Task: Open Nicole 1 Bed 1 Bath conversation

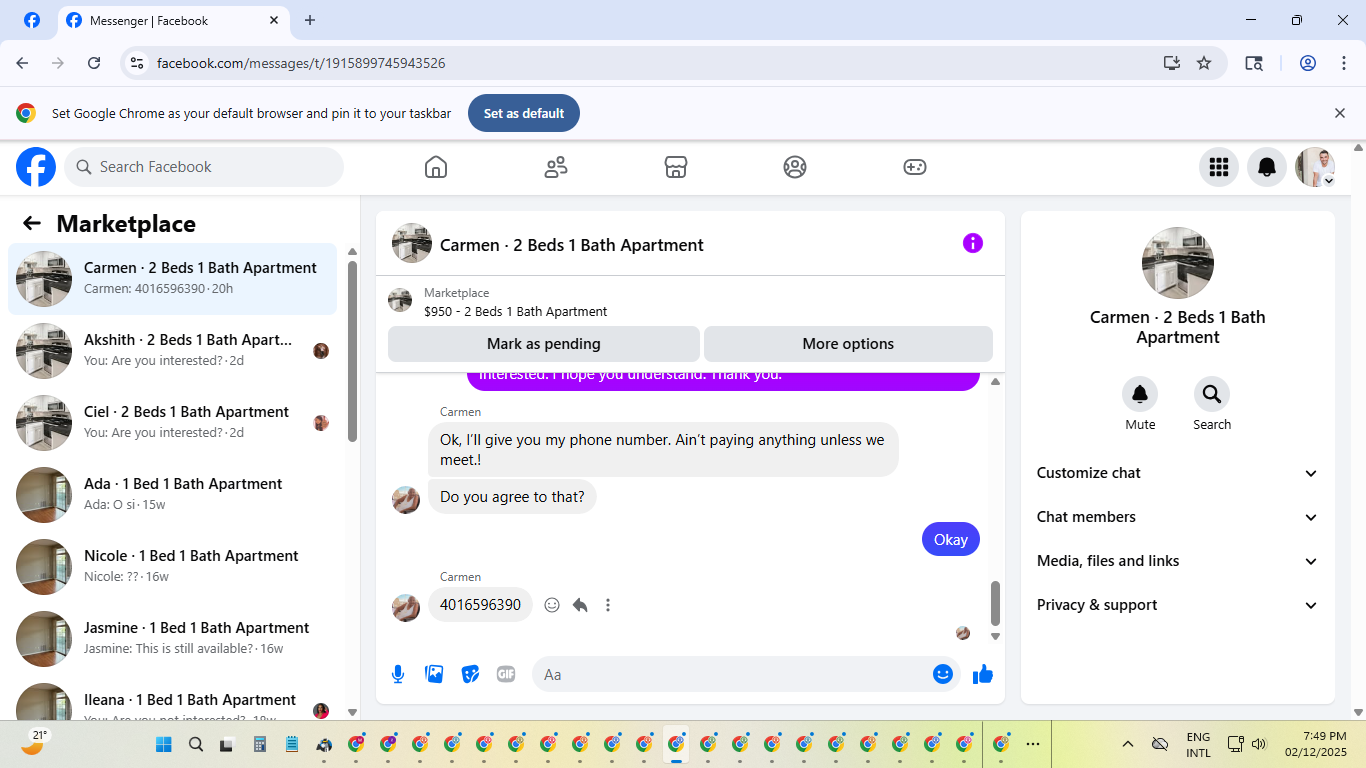Action: tap(172, 567)
